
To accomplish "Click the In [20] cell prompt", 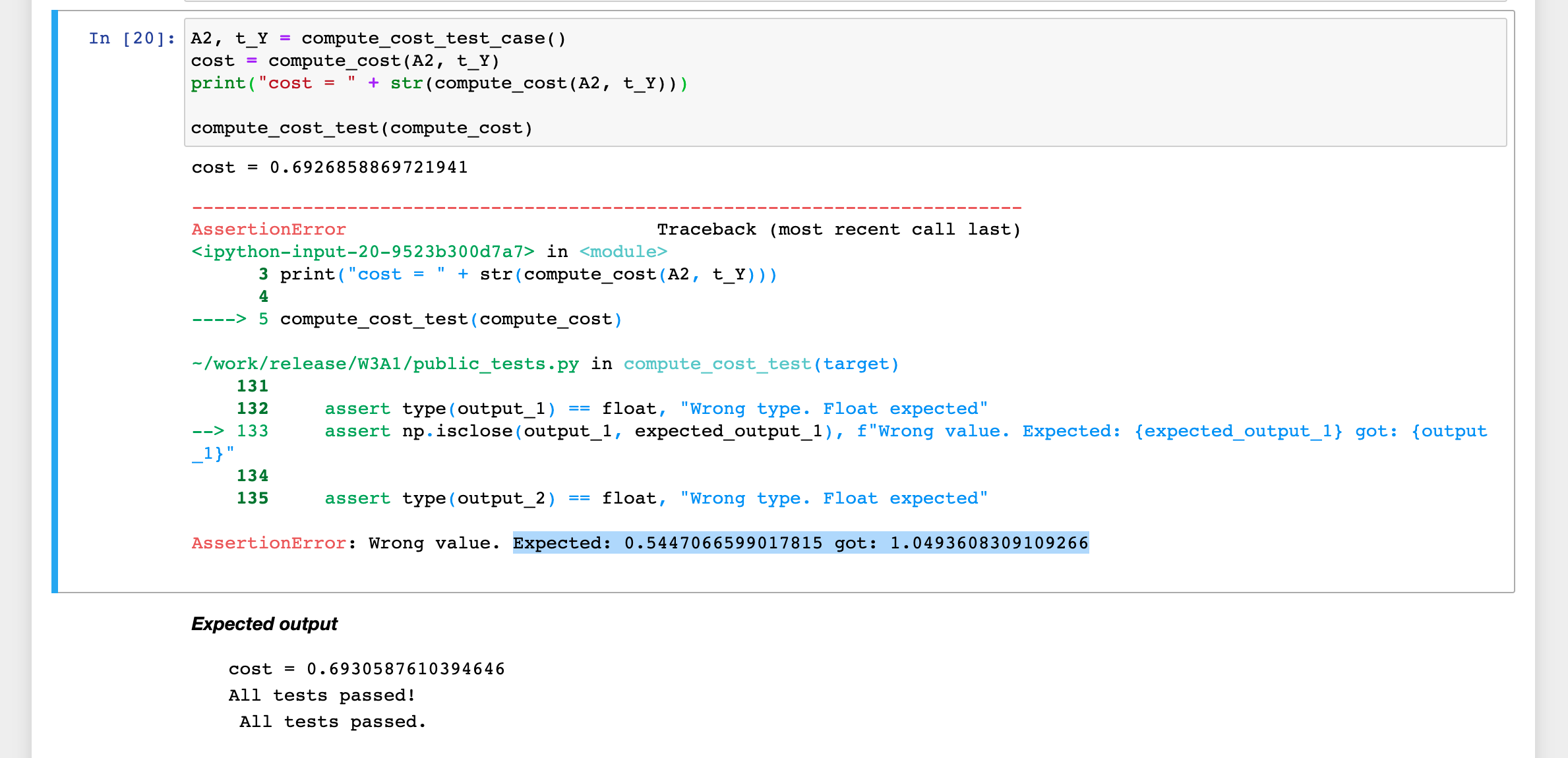I will pos(132,38).
